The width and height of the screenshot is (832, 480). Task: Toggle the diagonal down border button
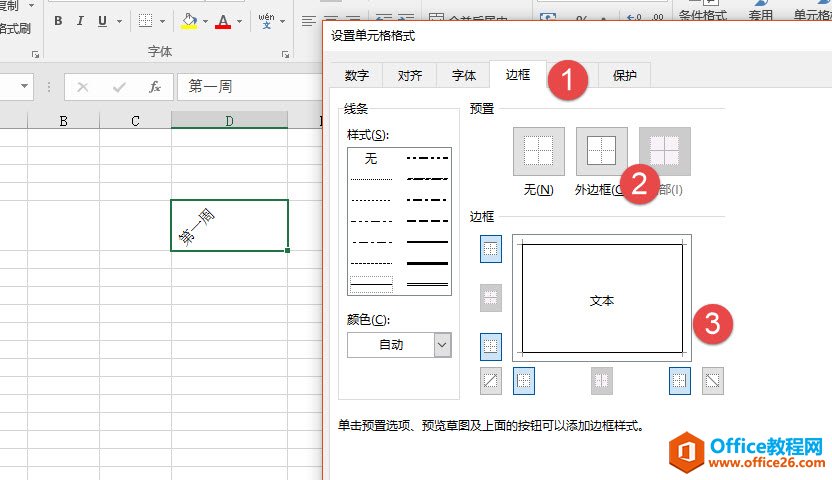(713, 381)
